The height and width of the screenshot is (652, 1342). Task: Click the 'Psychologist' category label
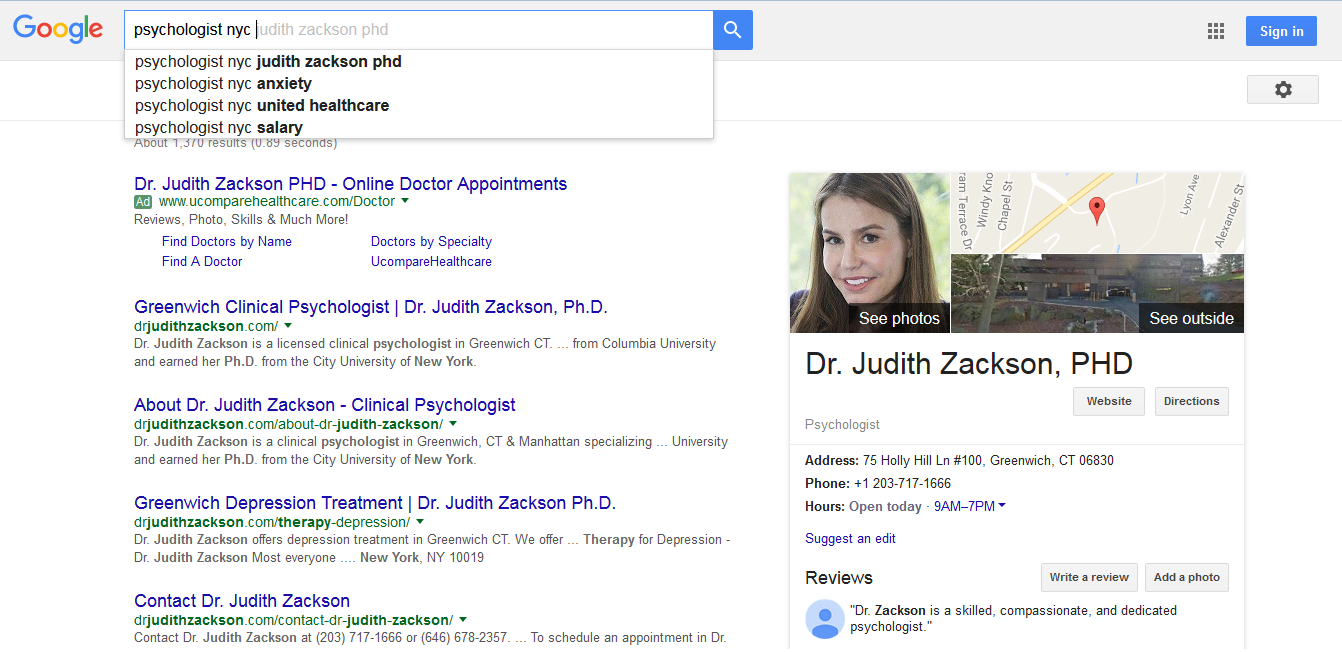tap(842, 425)
